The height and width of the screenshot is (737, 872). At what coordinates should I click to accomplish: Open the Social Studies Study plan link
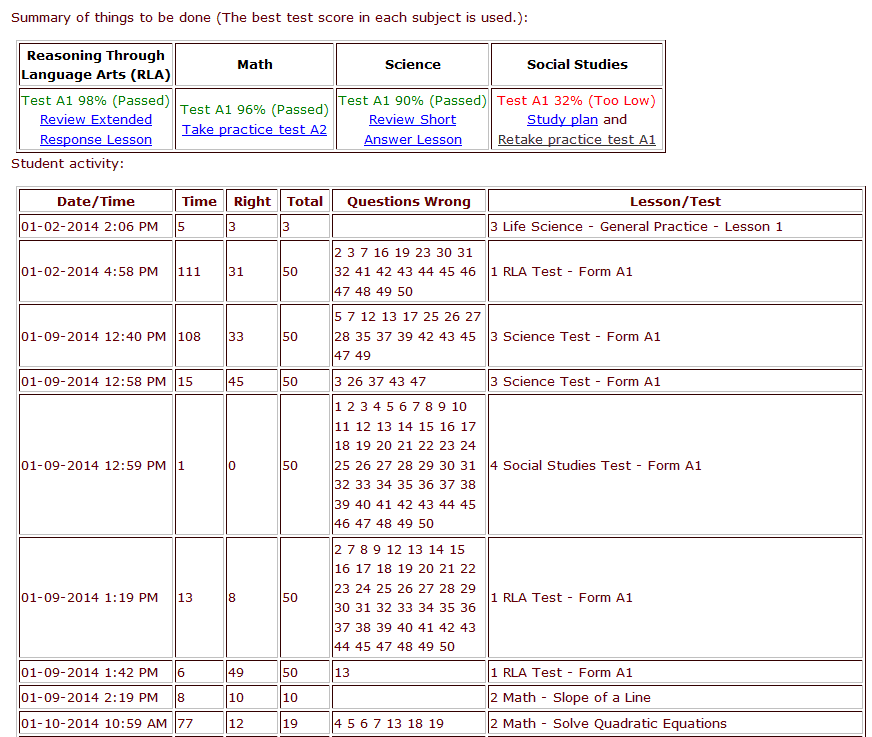coord(562,120)
